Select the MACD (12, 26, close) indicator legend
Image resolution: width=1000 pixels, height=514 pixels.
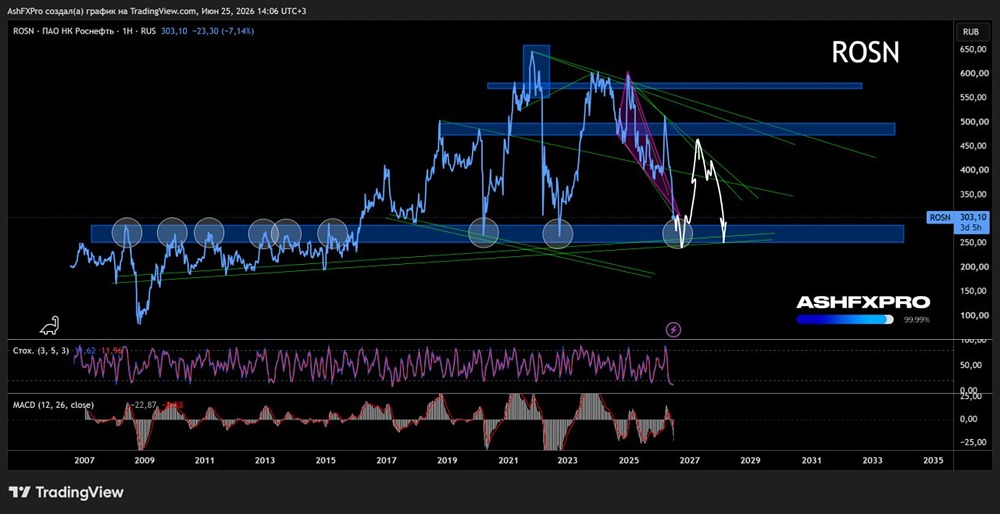[x=53, y=405]
